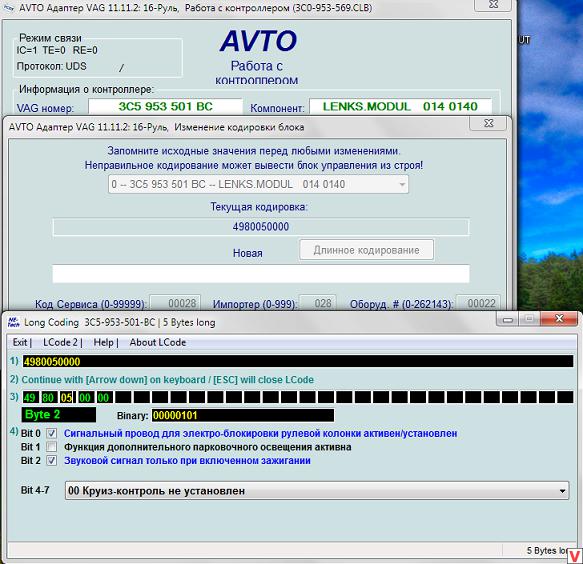Select byte 2 cell with value 05
This screenshot has width=583, height=564.
[x=67, y=397]
